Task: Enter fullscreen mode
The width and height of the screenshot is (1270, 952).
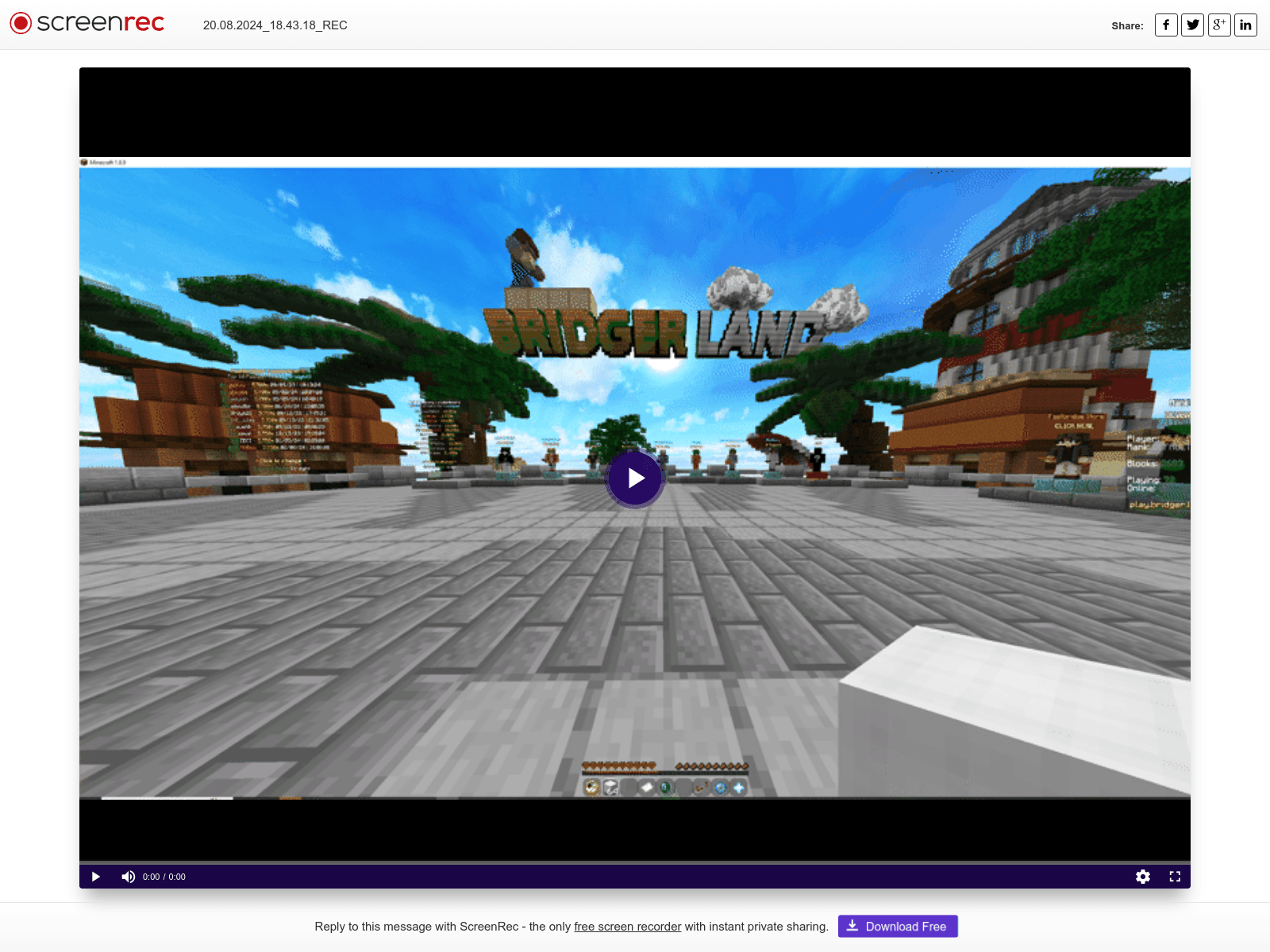Action: (x=1175, y=877)
